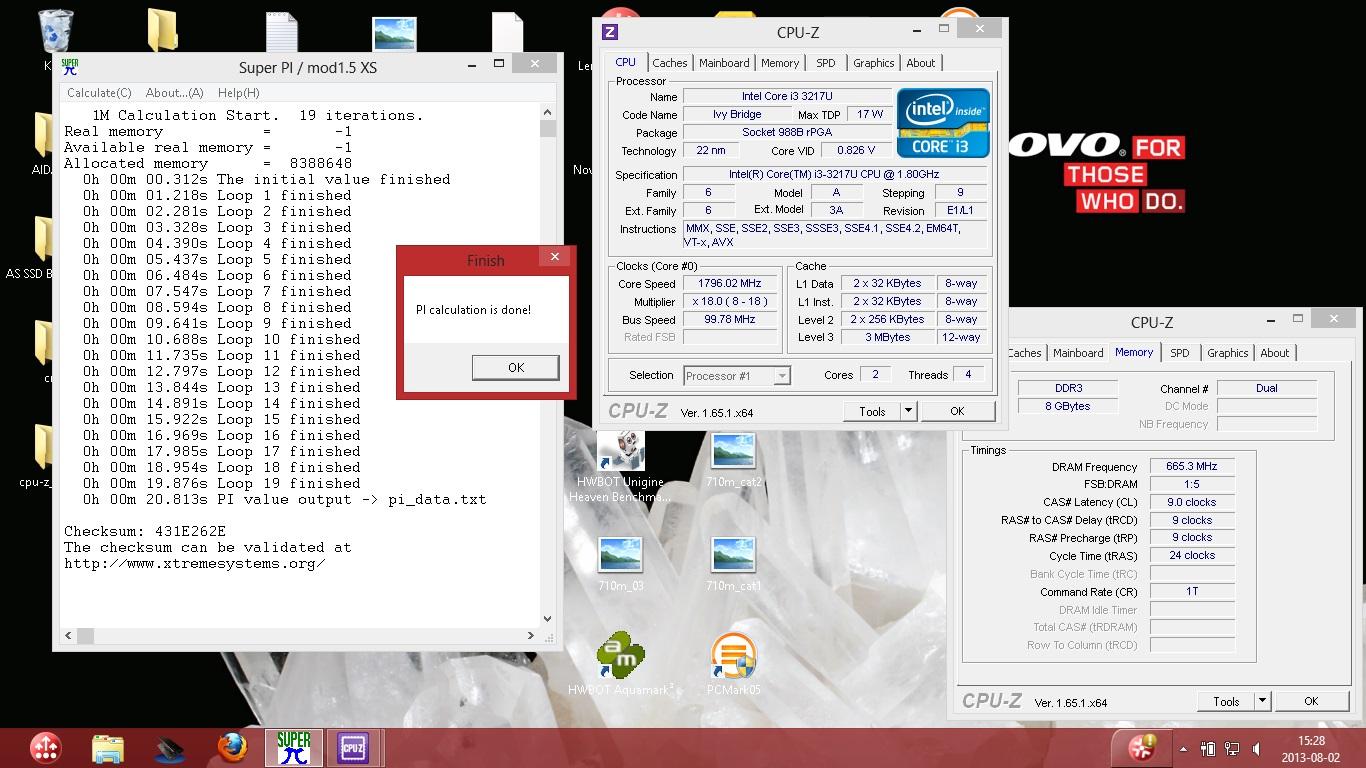Click the DRAM Frequency value 665.3 MHz
The image size is (1366, 768).
click(x=1191, y=466)
